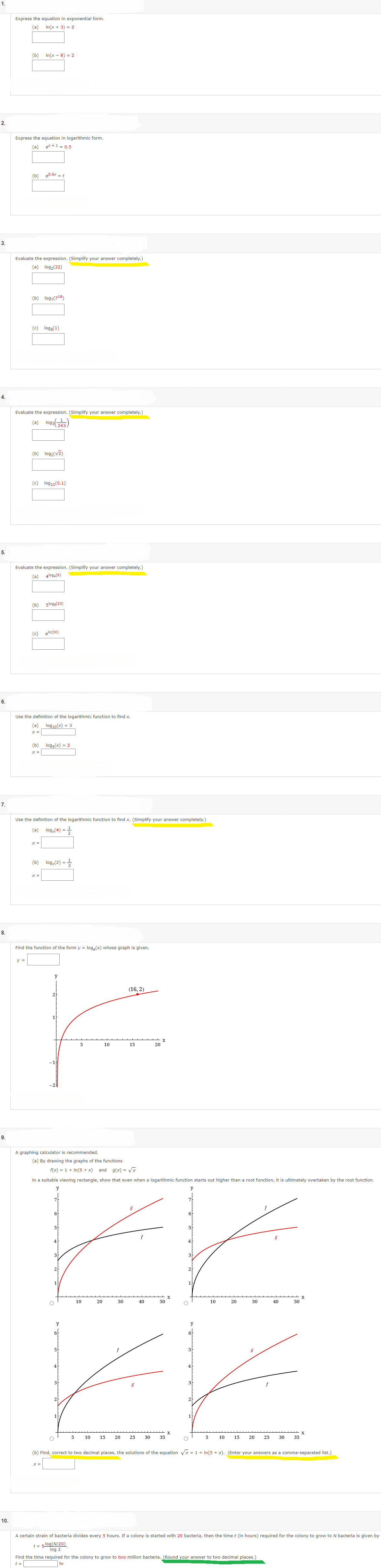Viewport: 381px width, 1568px height.
Task: Click the "A certain strain of bacteria" sentence
Action: 197,1536
